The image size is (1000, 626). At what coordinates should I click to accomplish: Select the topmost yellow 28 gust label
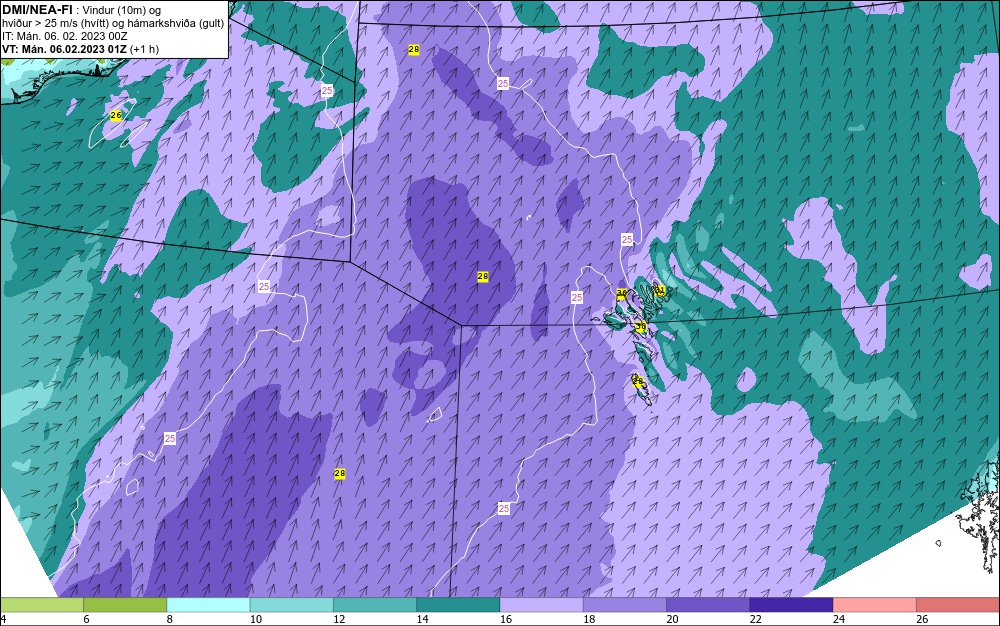click(413, 49)
